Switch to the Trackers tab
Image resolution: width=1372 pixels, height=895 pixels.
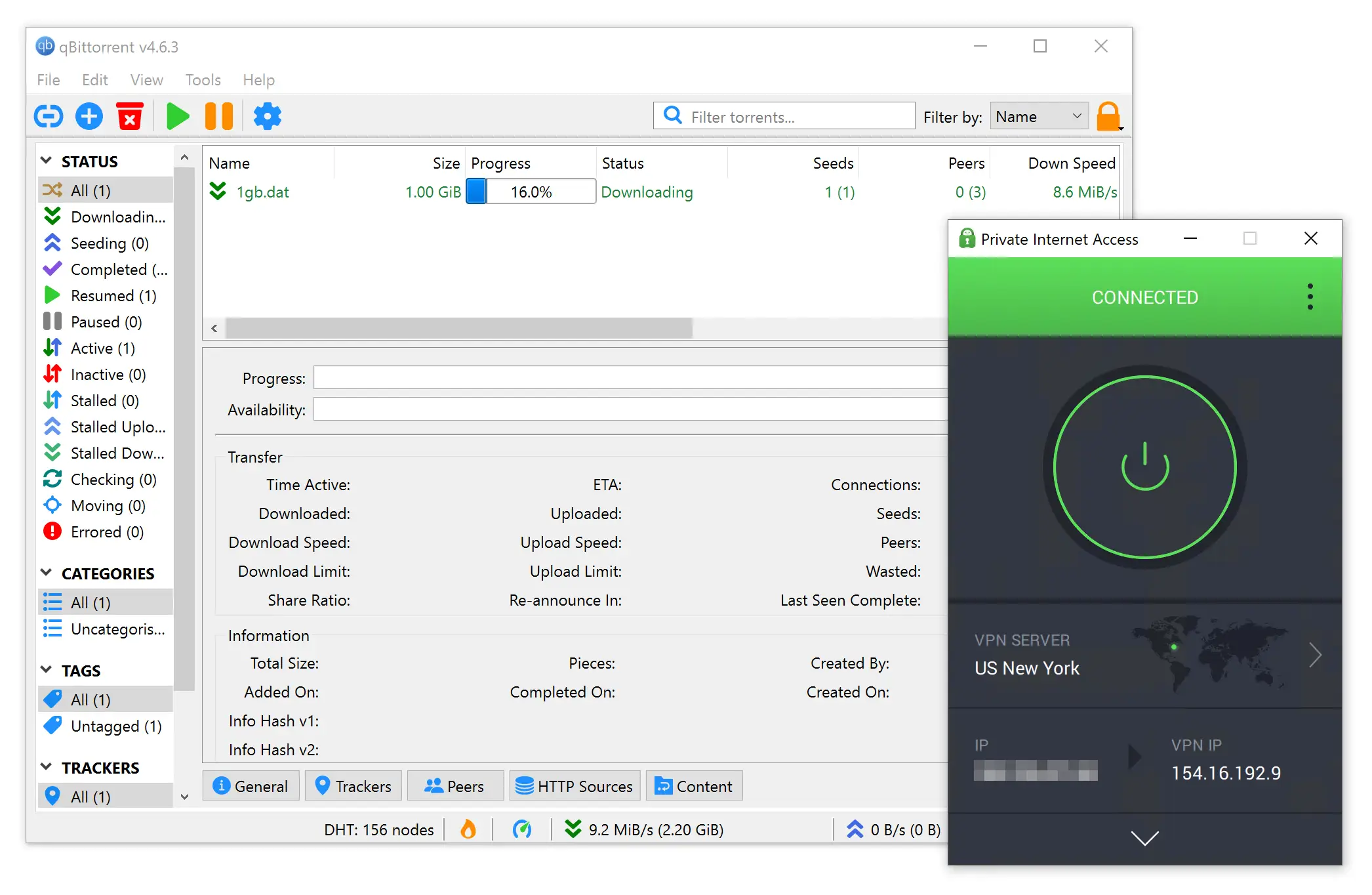(353, 785)
